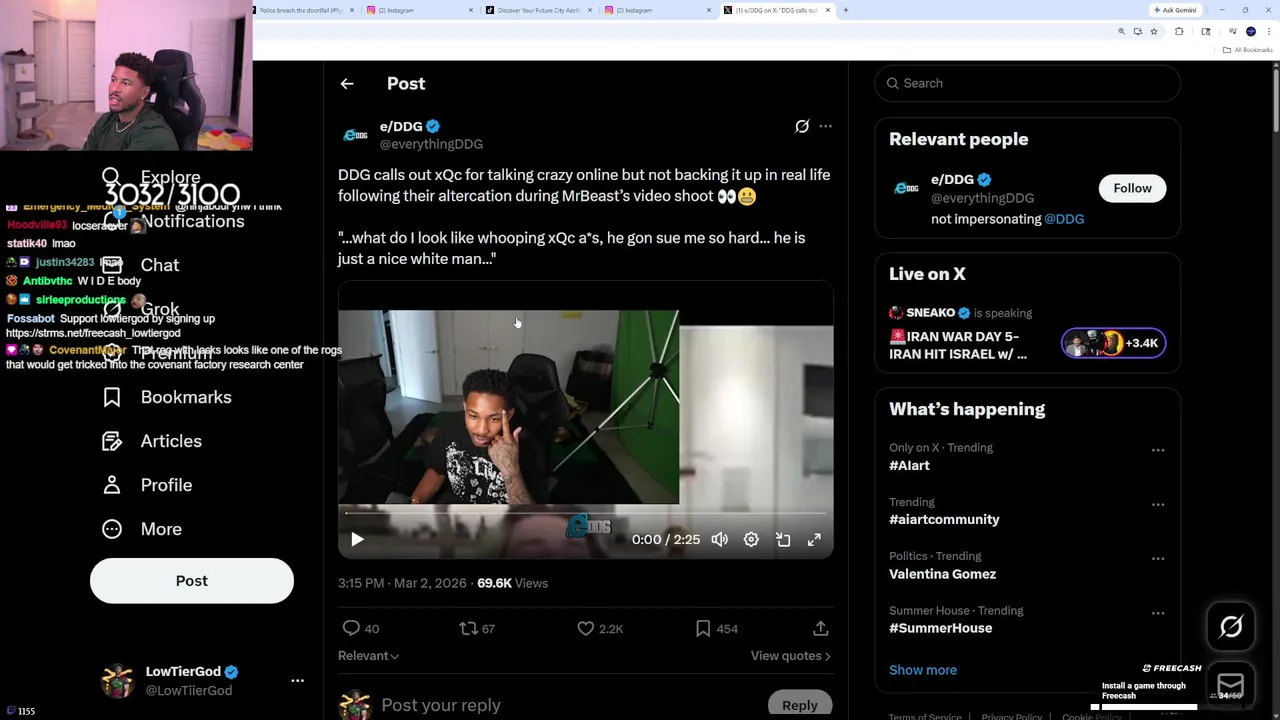Click the 69.6K Views count

pyautogui.click(x=512, y=583)
